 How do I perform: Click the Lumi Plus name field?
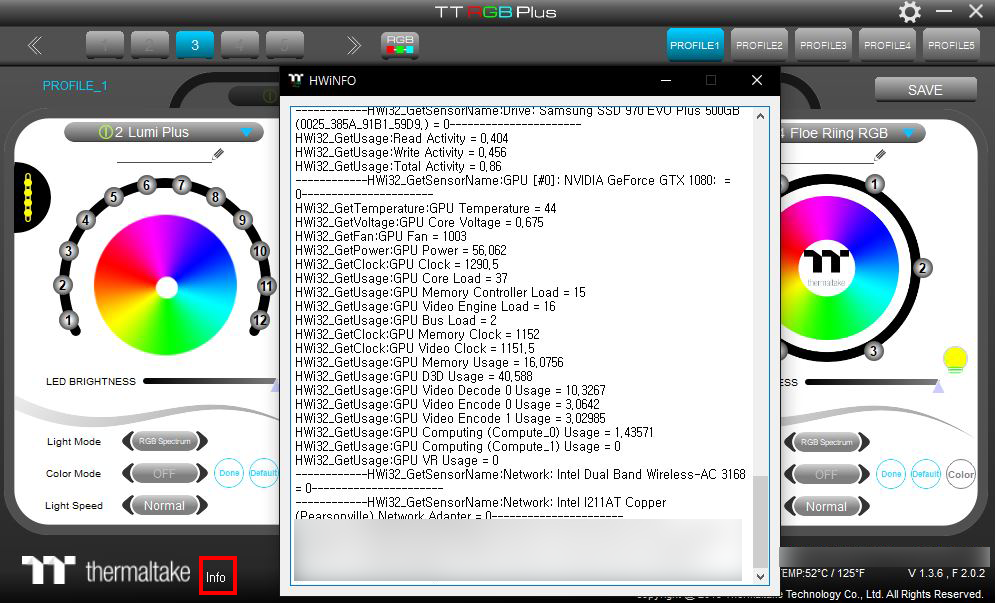(x=164, y=155)
